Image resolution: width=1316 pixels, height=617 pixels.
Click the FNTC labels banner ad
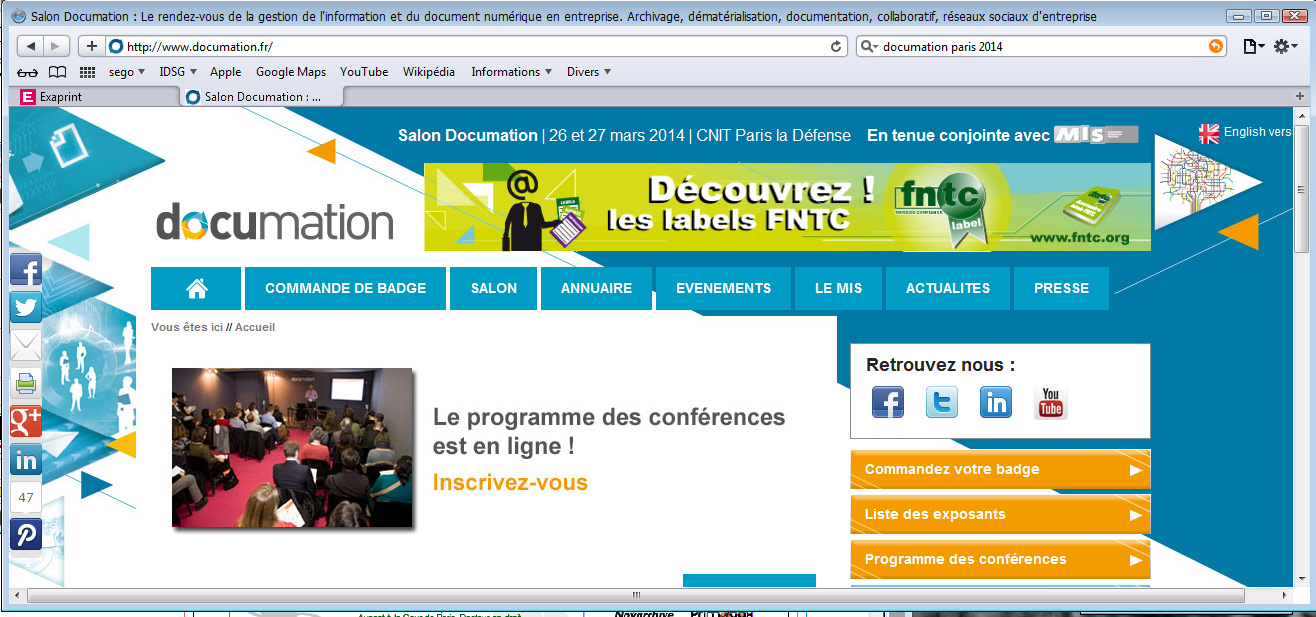[787, 207]
